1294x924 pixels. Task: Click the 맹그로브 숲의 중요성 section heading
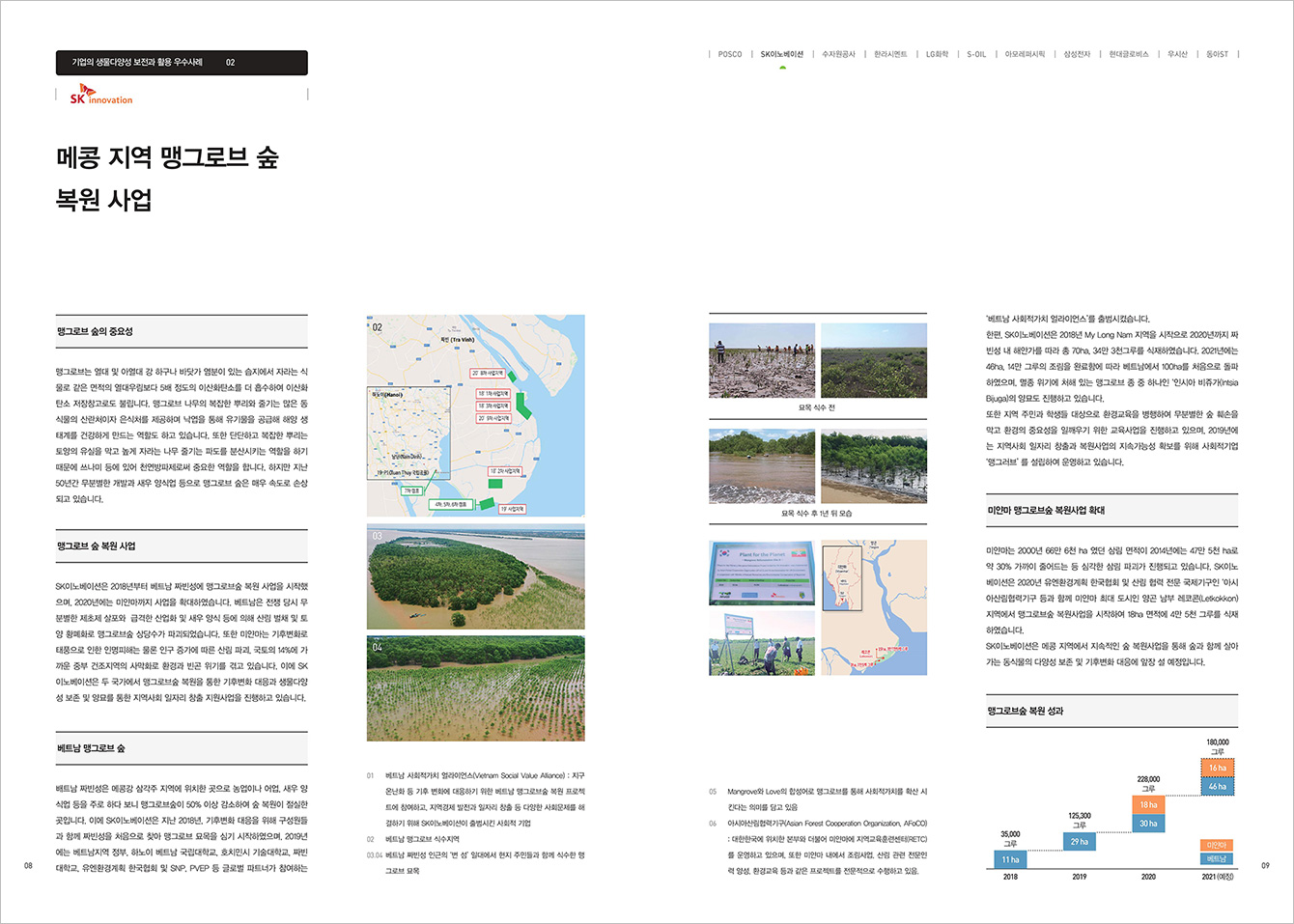click(x=95, y=331)
